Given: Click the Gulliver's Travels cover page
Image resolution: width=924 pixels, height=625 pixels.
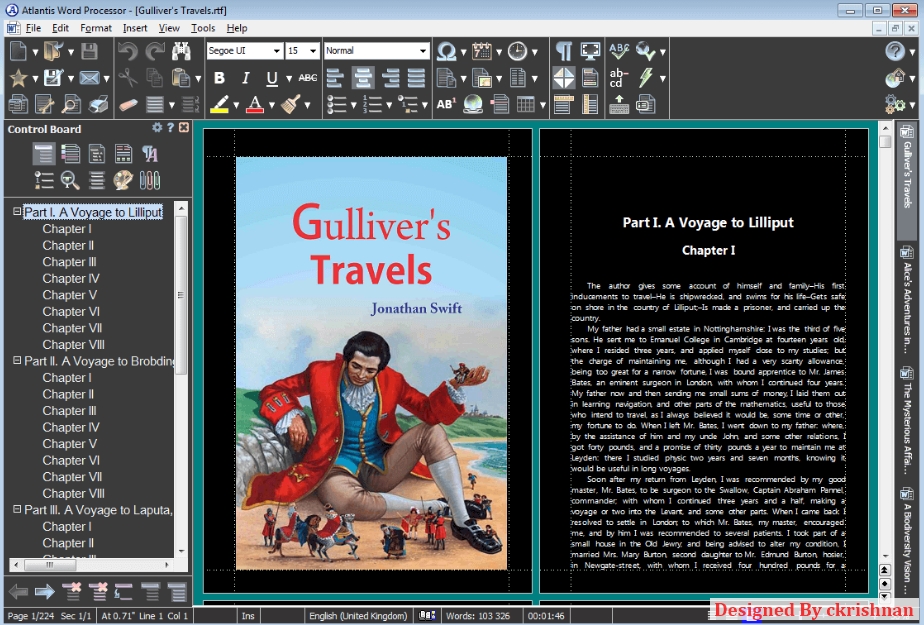Looking at the screenshot, I should coord(371,363).
